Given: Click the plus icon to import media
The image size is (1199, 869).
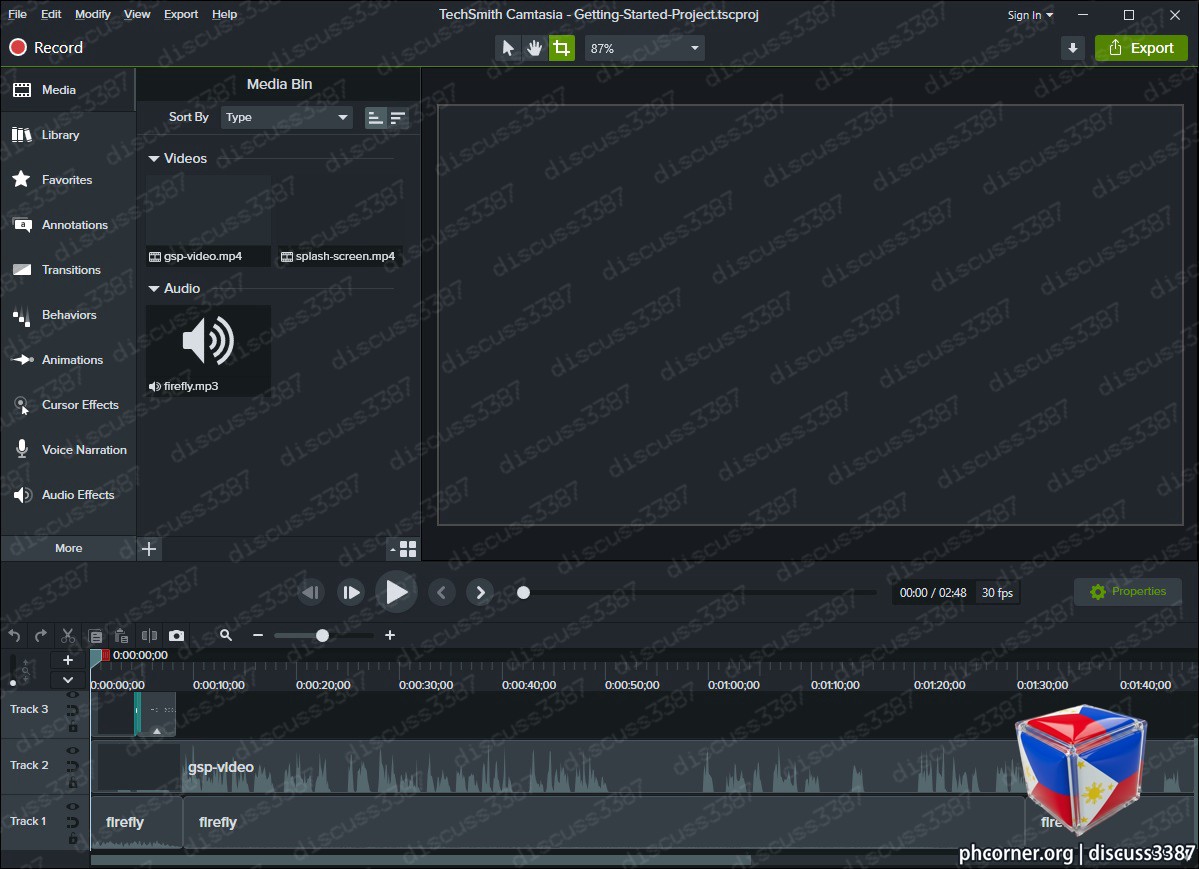Looking at the screenshot, I should [x=149, y=548].
